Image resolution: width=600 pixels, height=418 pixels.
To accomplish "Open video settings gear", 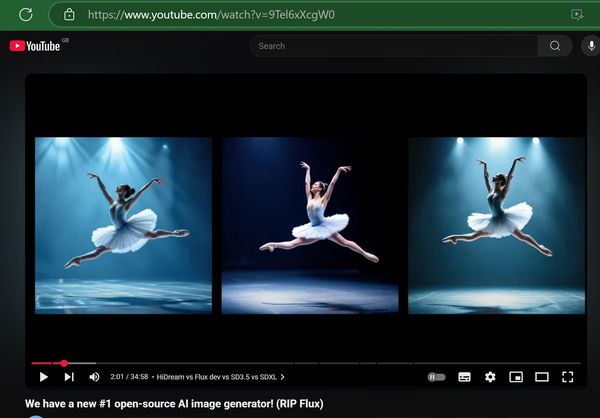I will pos(490,377).
